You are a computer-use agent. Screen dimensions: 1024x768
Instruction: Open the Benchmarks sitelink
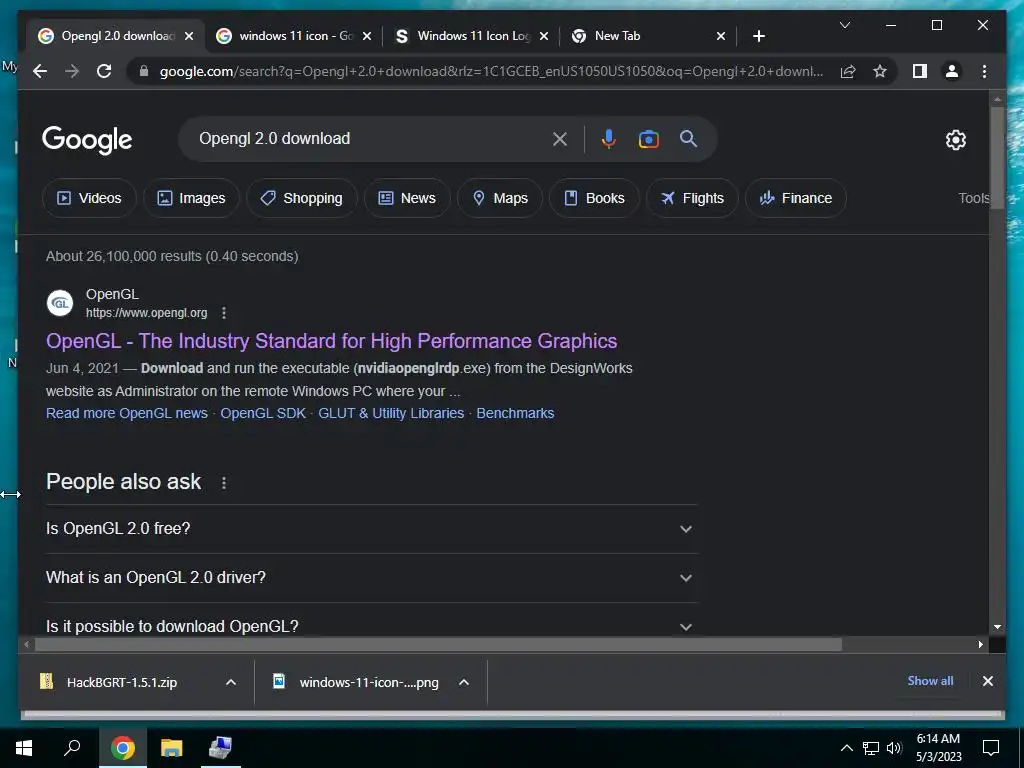[515, 413]
